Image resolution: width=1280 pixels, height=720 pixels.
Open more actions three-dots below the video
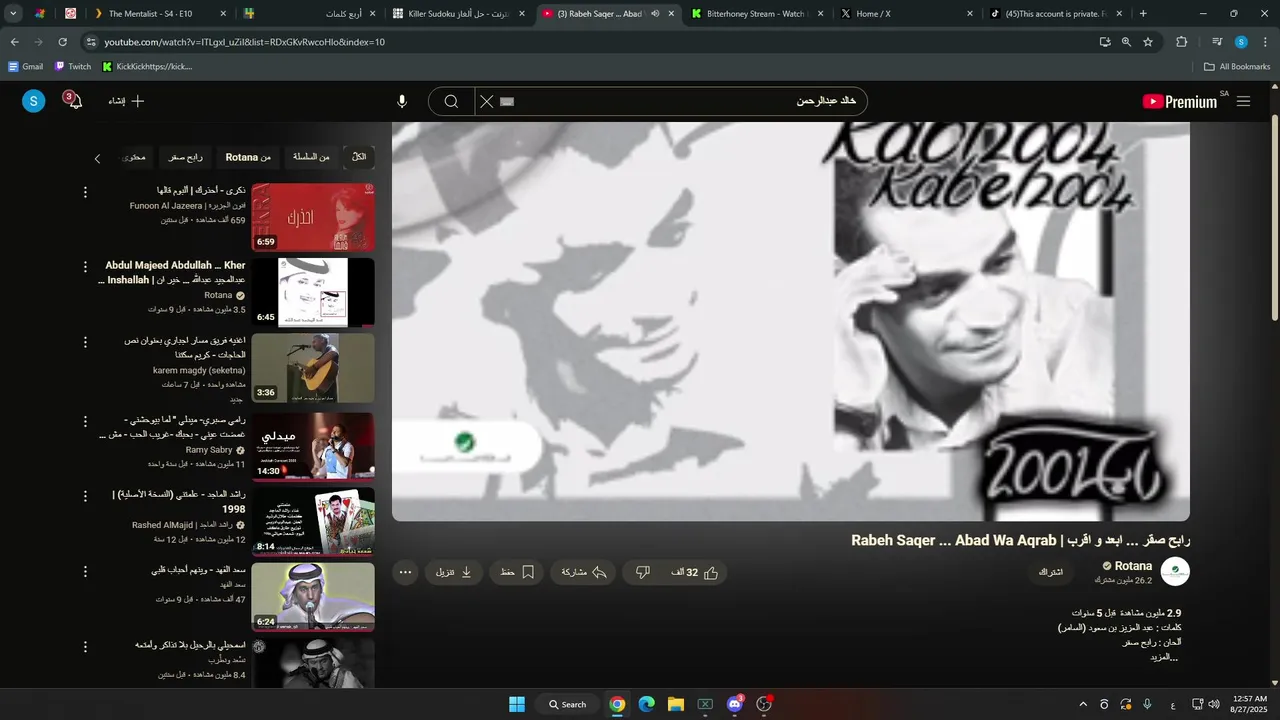[405, 572]
